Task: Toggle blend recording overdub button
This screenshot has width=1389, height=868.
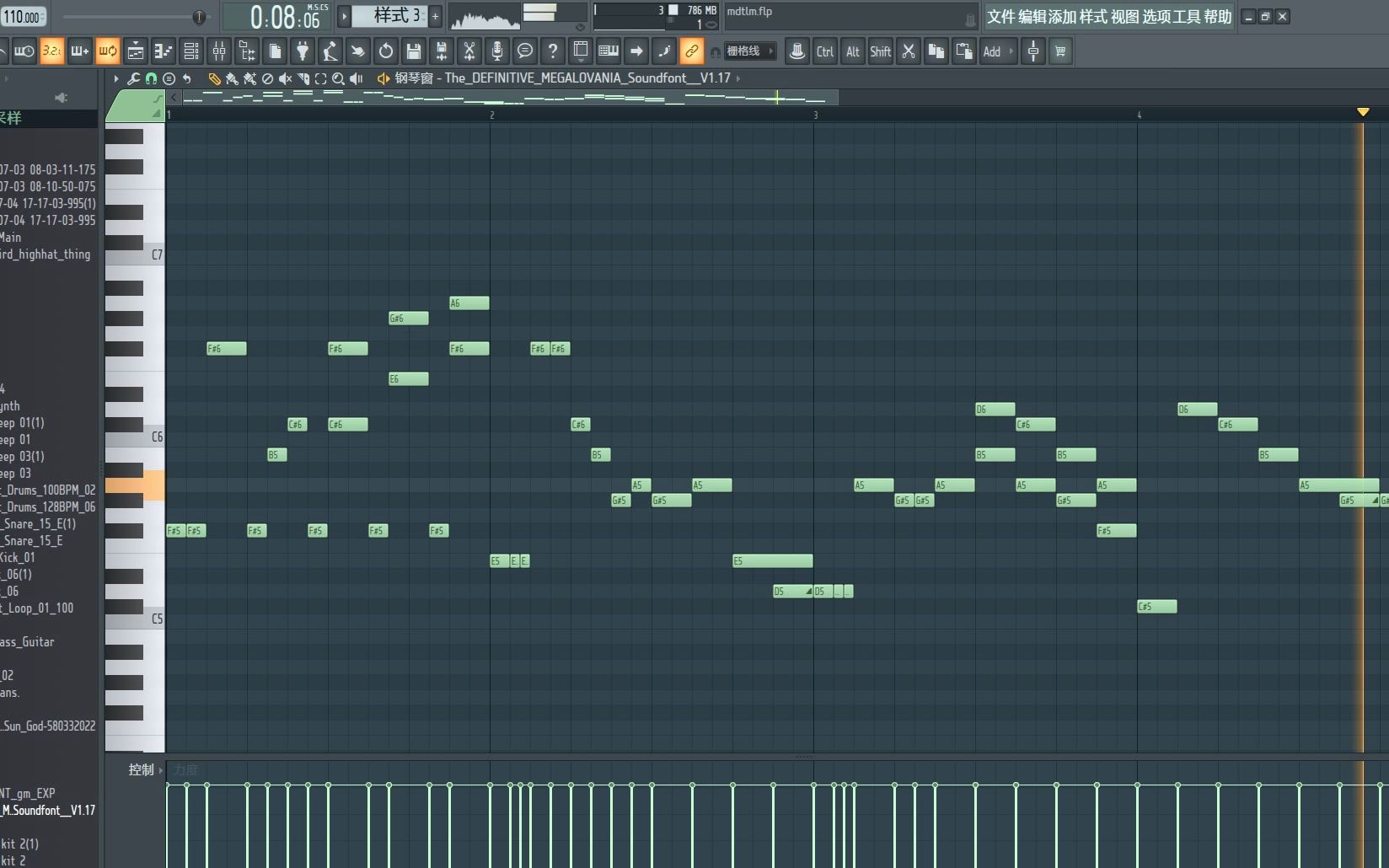Action: (x=79, y=51)
